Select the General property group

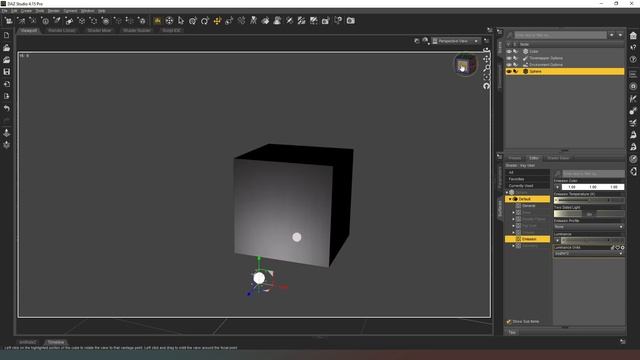point(529,206)
